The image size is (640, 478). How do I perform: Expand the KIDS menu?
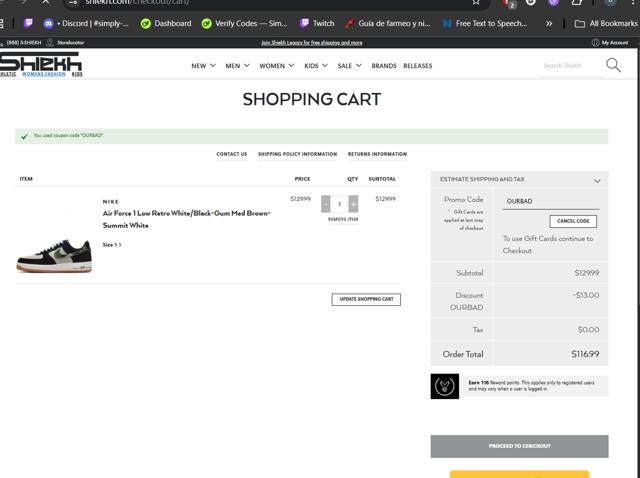point(316,66)
